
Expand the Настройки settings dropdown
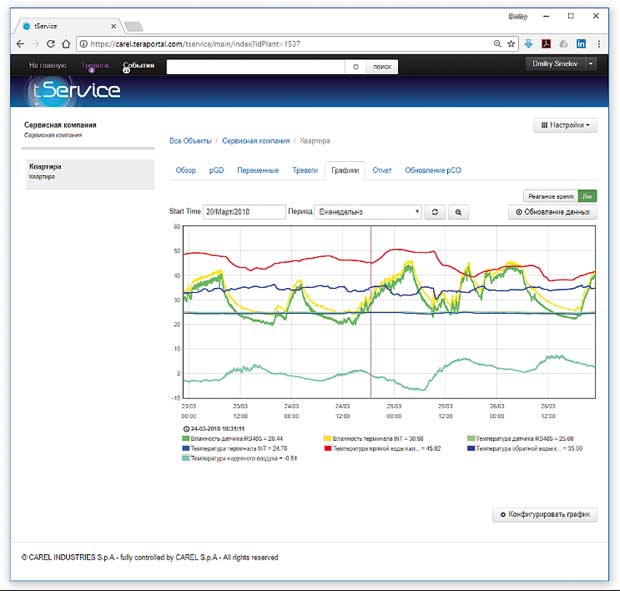tap(565, 125)
